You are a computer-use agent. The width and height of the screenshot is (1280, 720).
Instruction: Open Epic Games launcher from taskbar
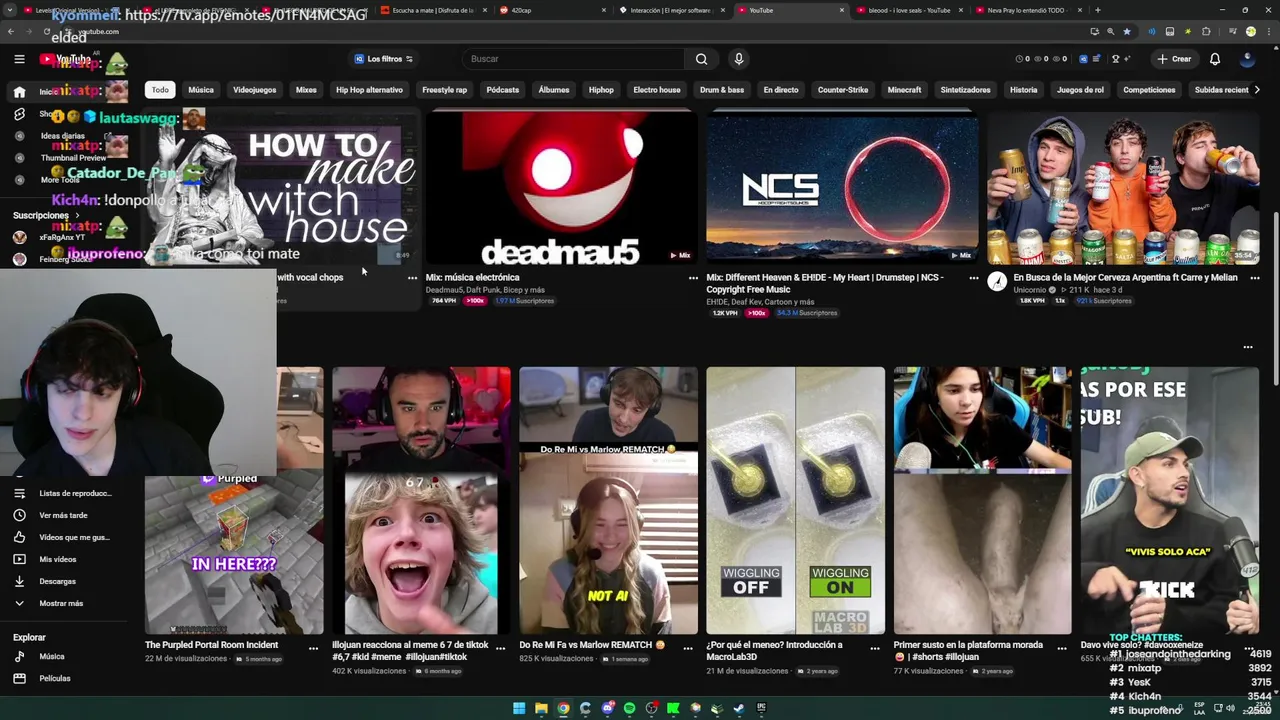(761, 708)
